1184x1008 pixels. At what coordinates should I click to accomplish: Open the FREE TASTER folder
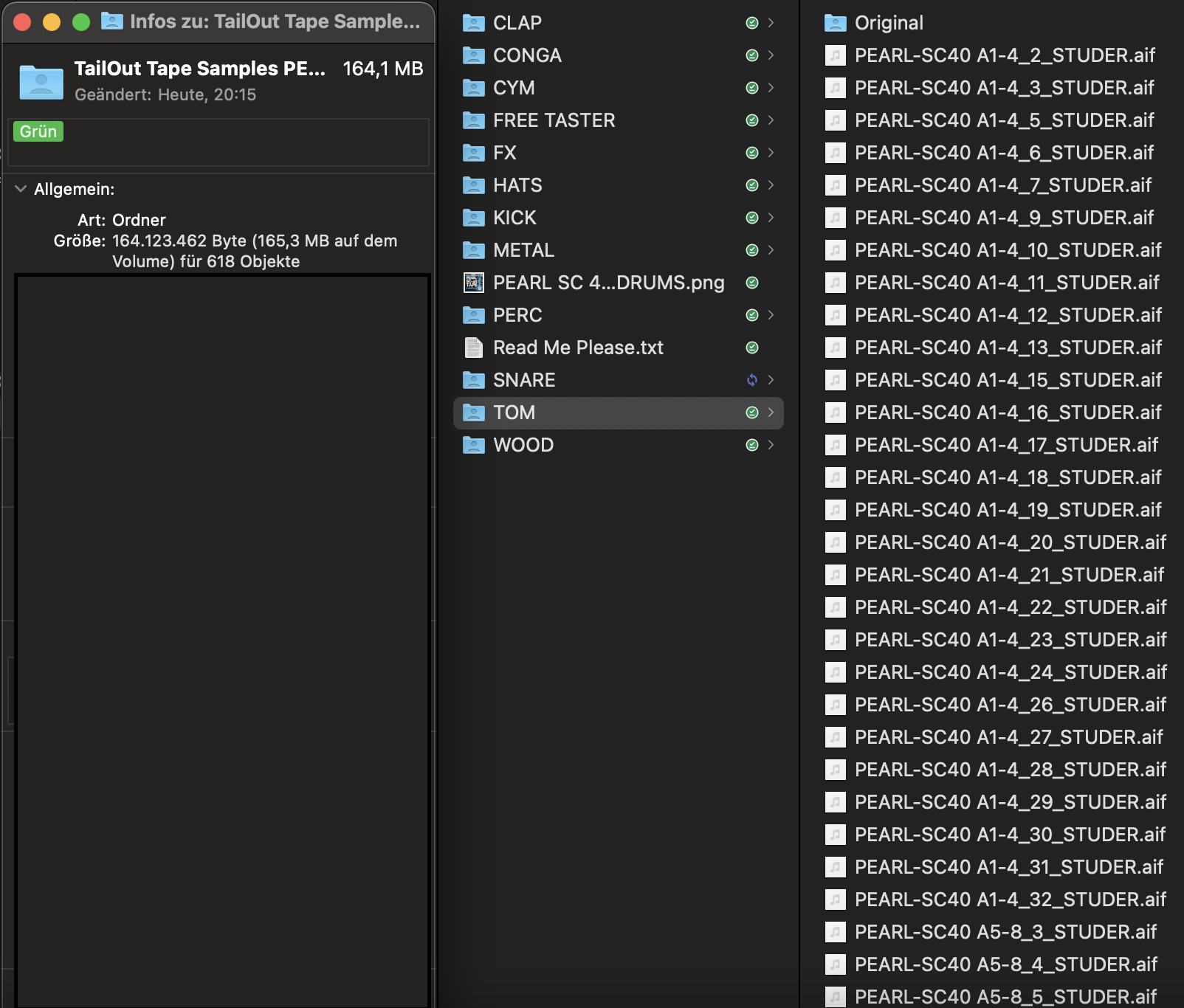click(x=554, y=120)
